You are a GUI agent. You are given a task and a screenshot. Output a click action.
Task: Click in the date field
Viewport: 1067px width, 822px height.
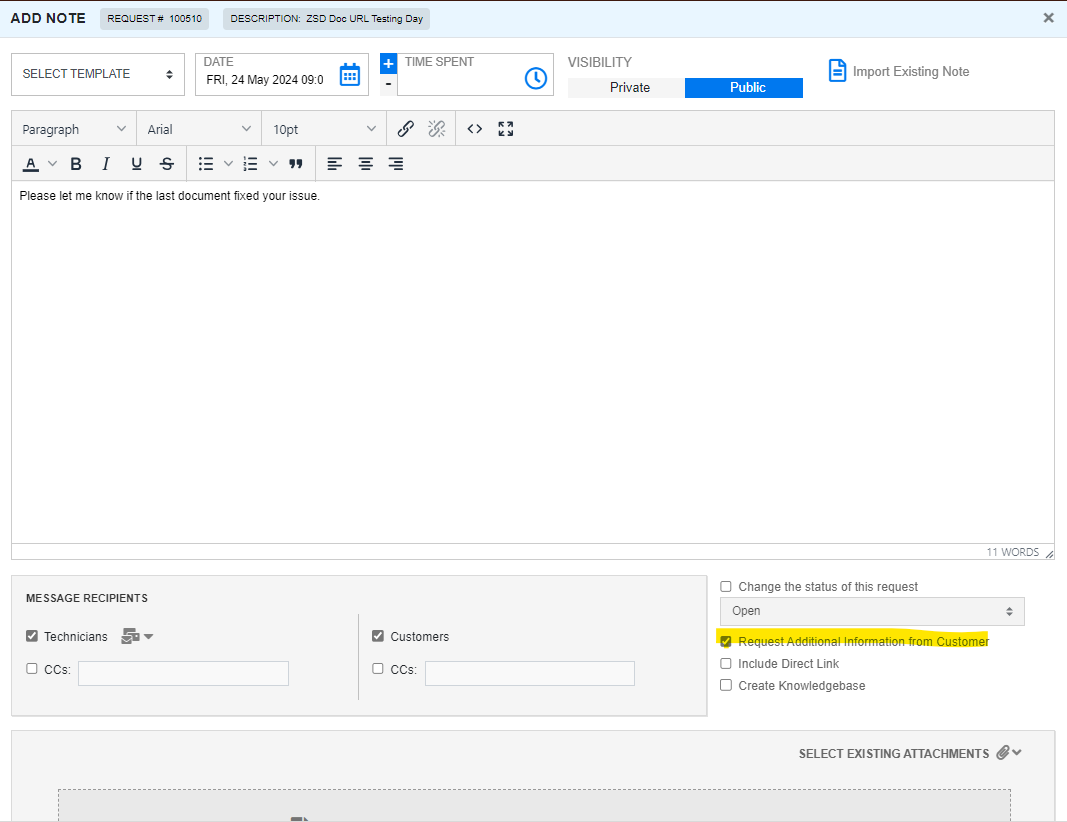(265, 80)
